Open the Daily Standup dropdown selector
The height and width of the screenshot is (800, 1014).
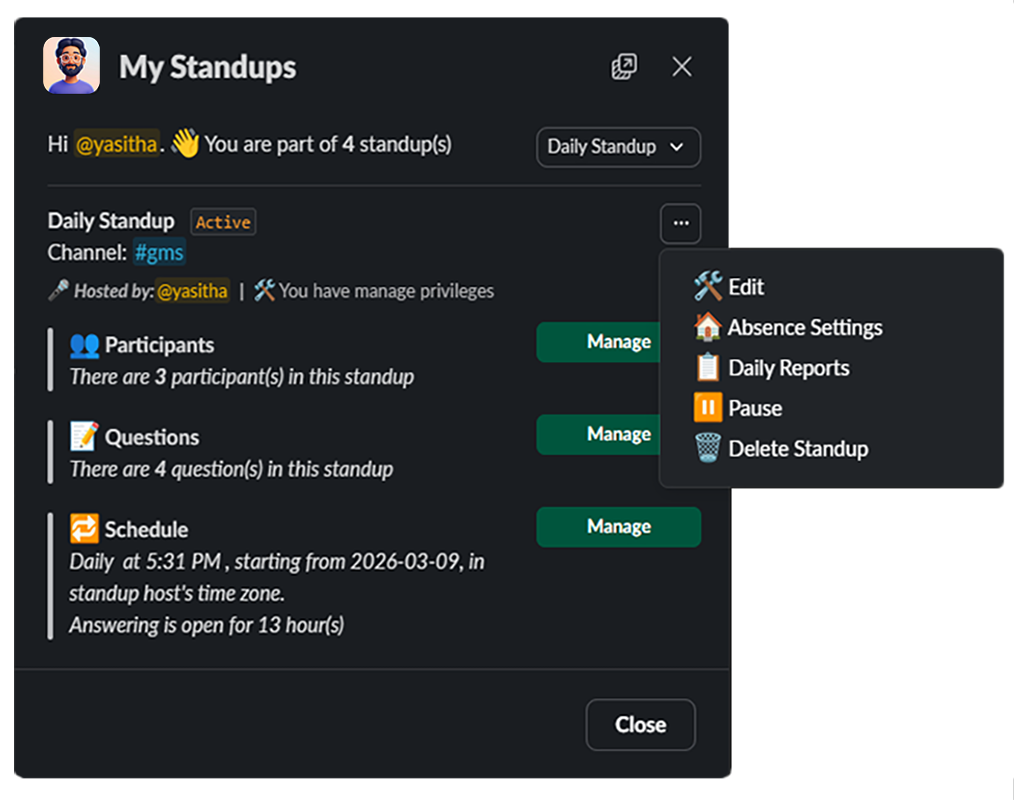click(x=618, y=147)
